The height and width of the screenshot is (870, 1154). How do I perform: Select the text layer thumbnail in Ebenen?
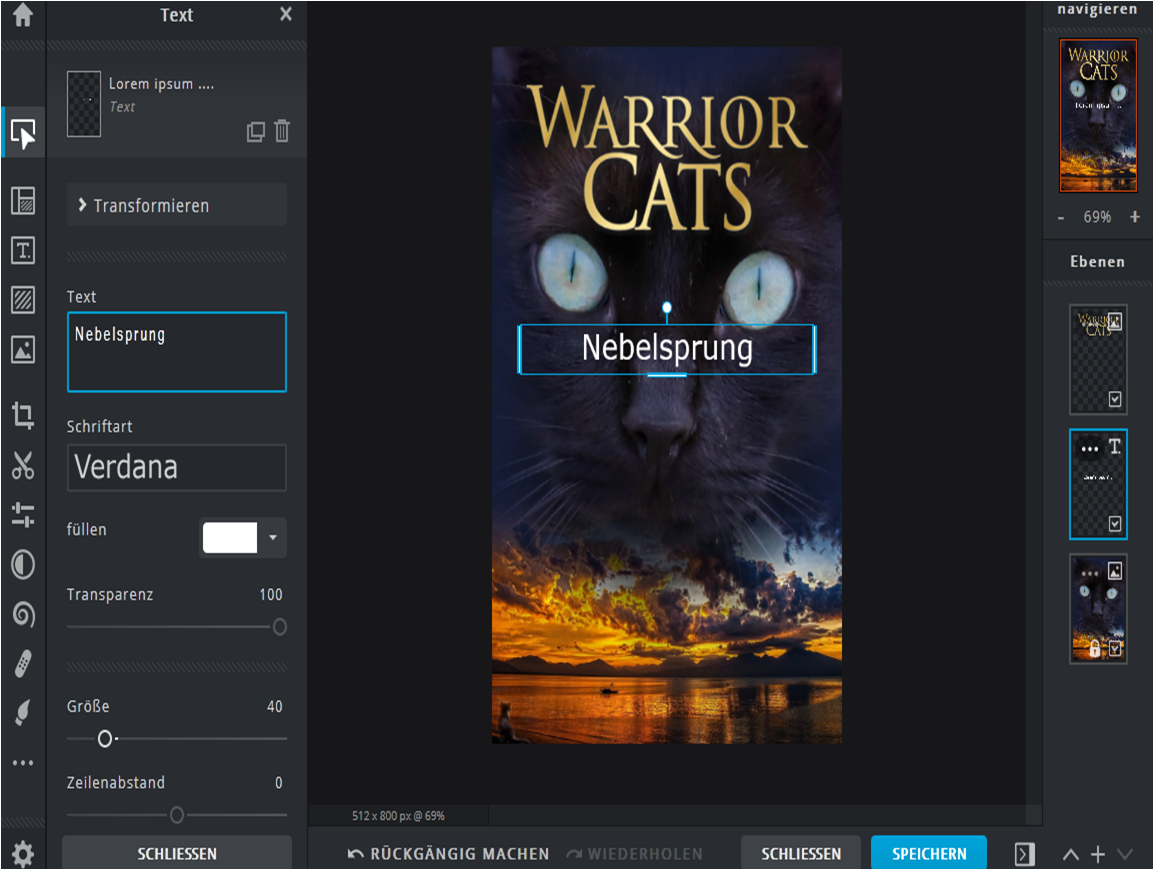[1097, 484]
